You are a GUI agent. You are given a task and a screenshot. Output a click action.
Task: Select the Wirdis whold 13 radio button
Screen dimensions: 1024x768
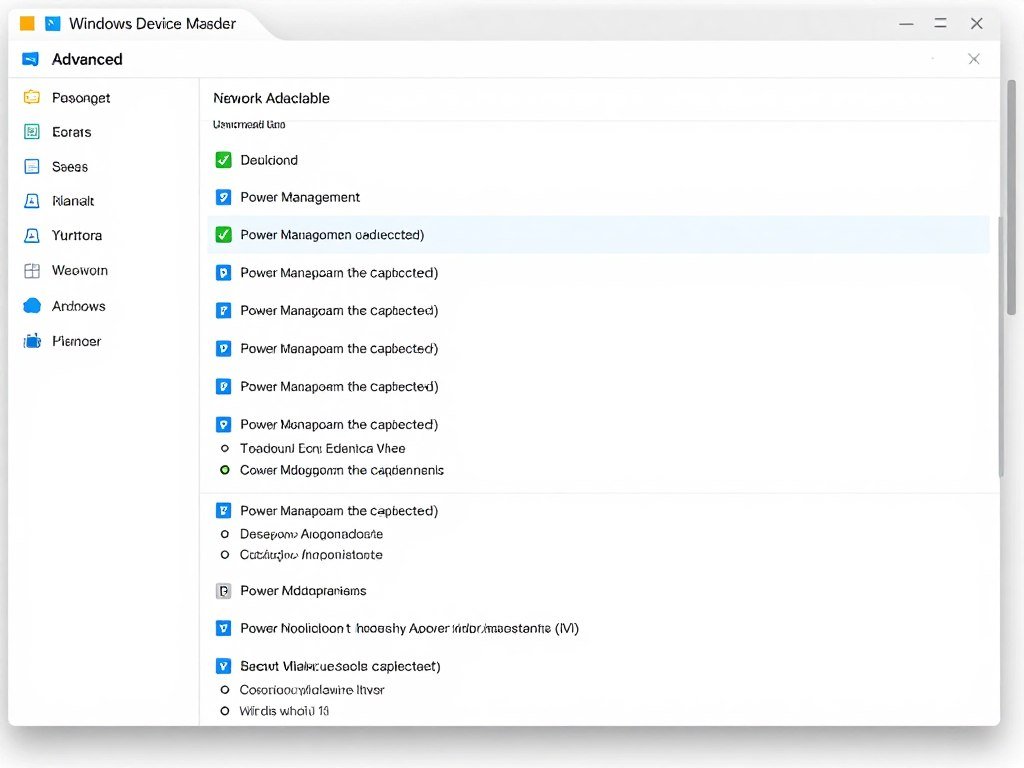[x=224, y=711]
